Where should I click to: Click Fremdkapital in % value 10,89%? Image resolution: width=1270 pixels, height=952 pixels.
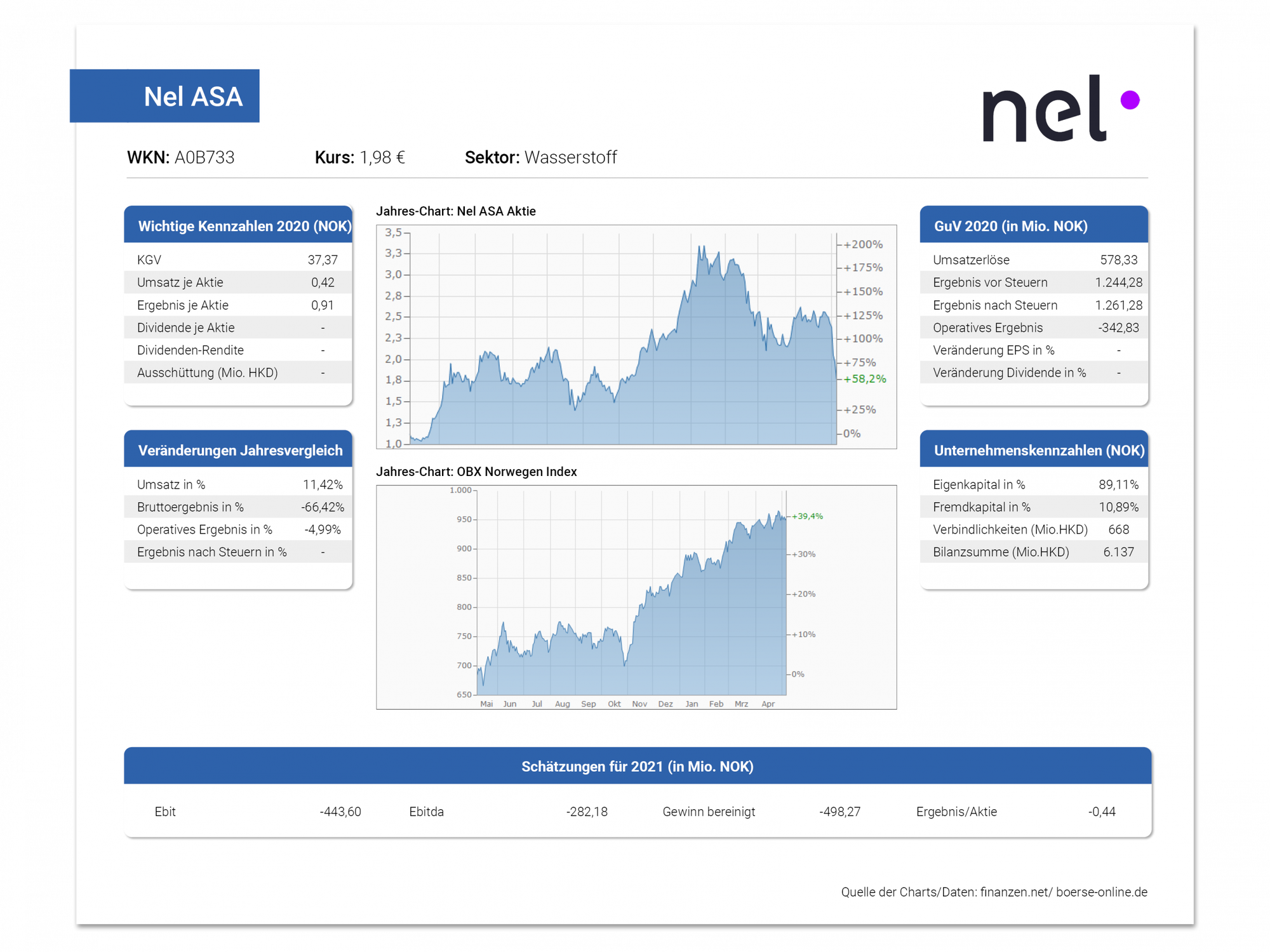[x=1118, y=507]
